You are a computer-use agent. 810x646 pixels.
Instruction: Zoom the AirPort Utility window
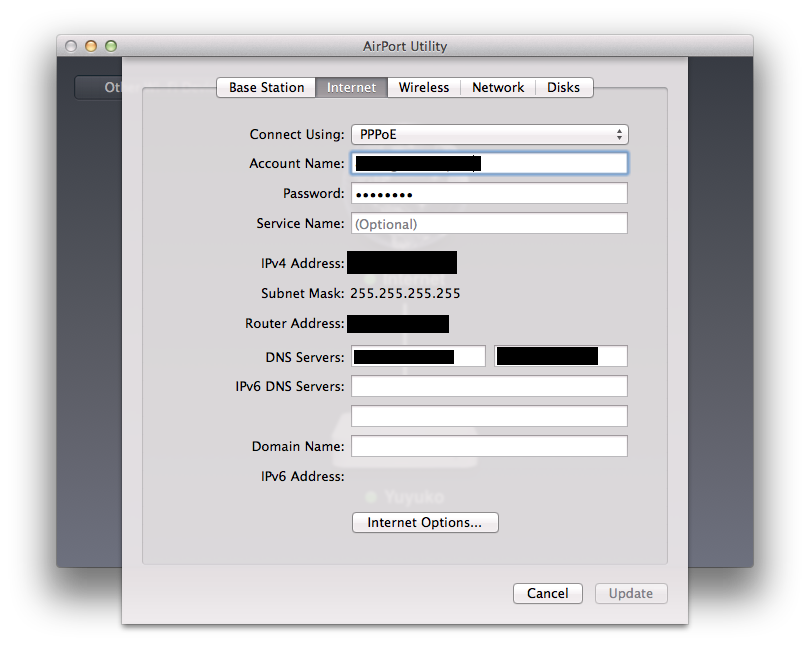pos(111,46)
